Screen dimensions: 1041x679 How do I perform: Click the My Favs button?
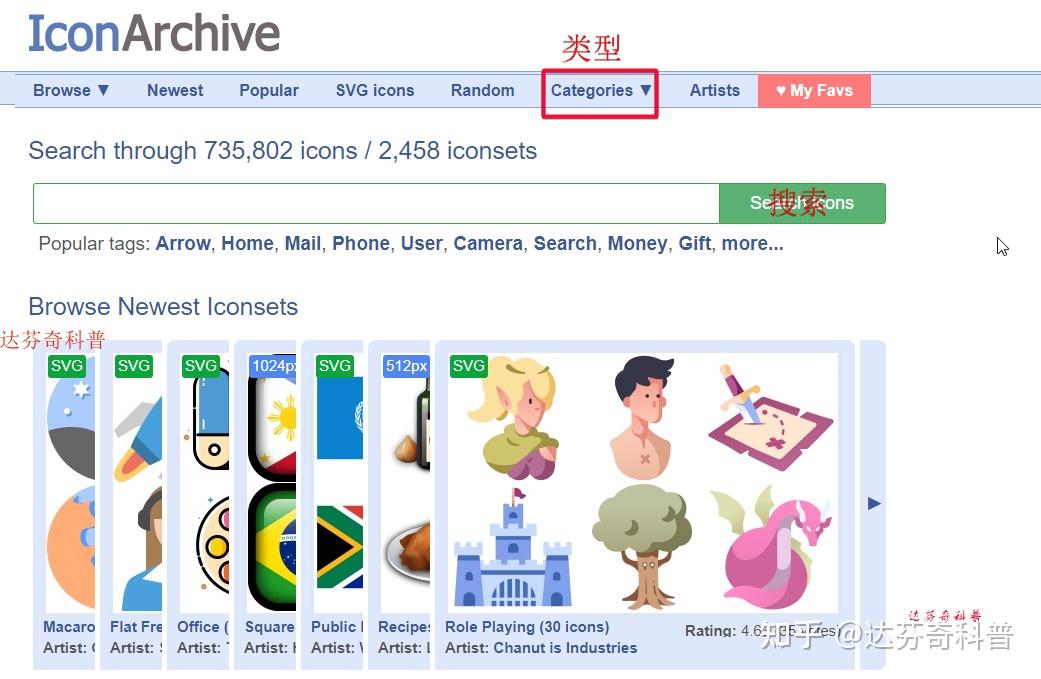[814, 90]
